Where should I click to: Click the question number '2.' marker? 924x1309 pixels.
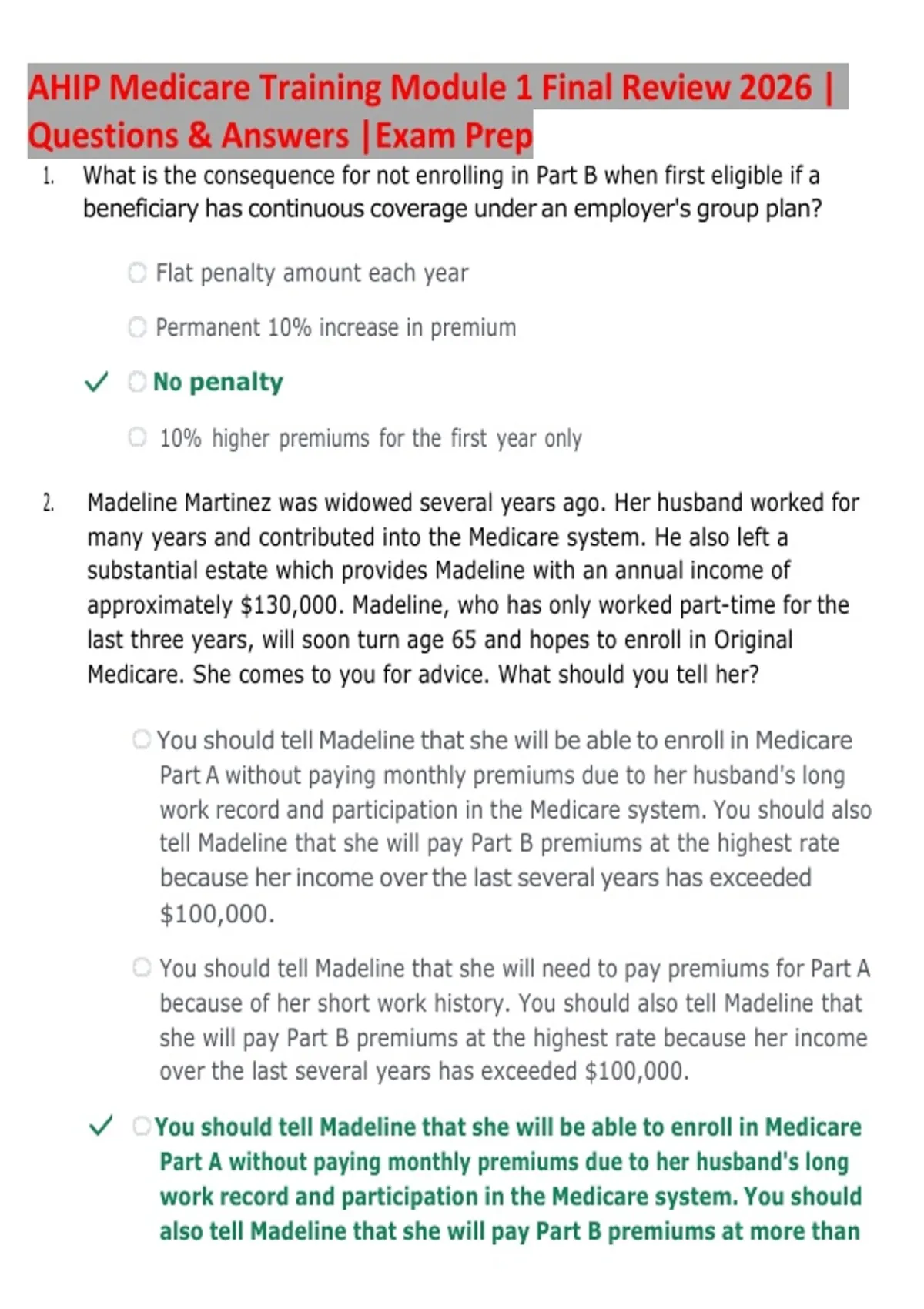[x=48, y=504]
